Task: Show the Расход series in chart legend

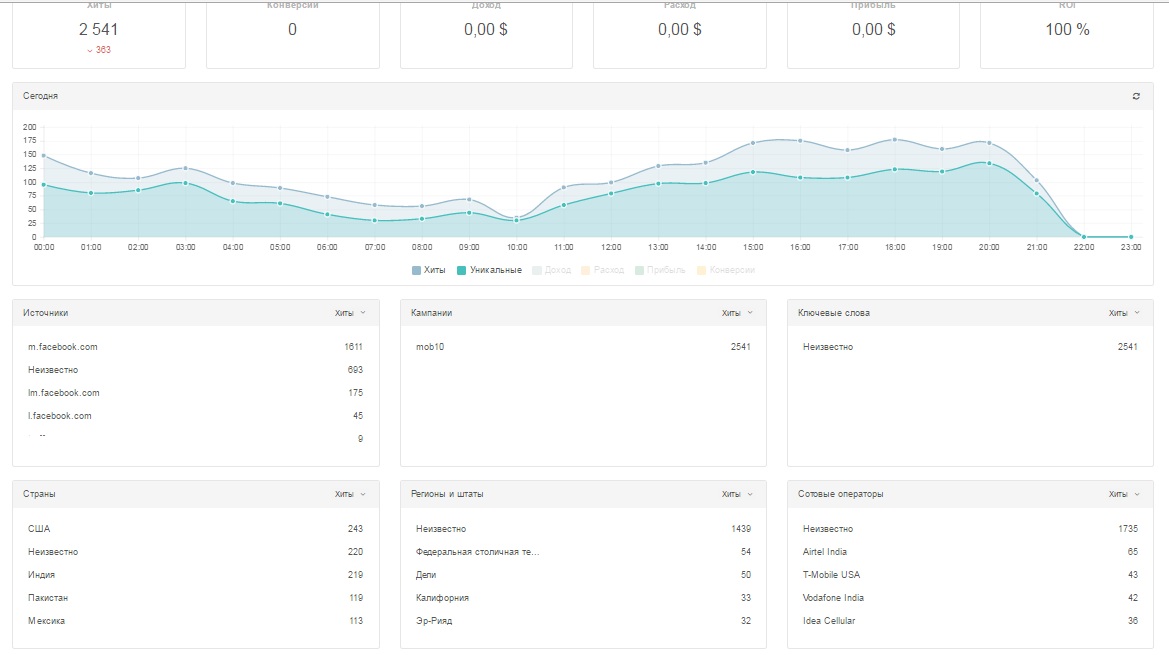Action: point(601,270)
